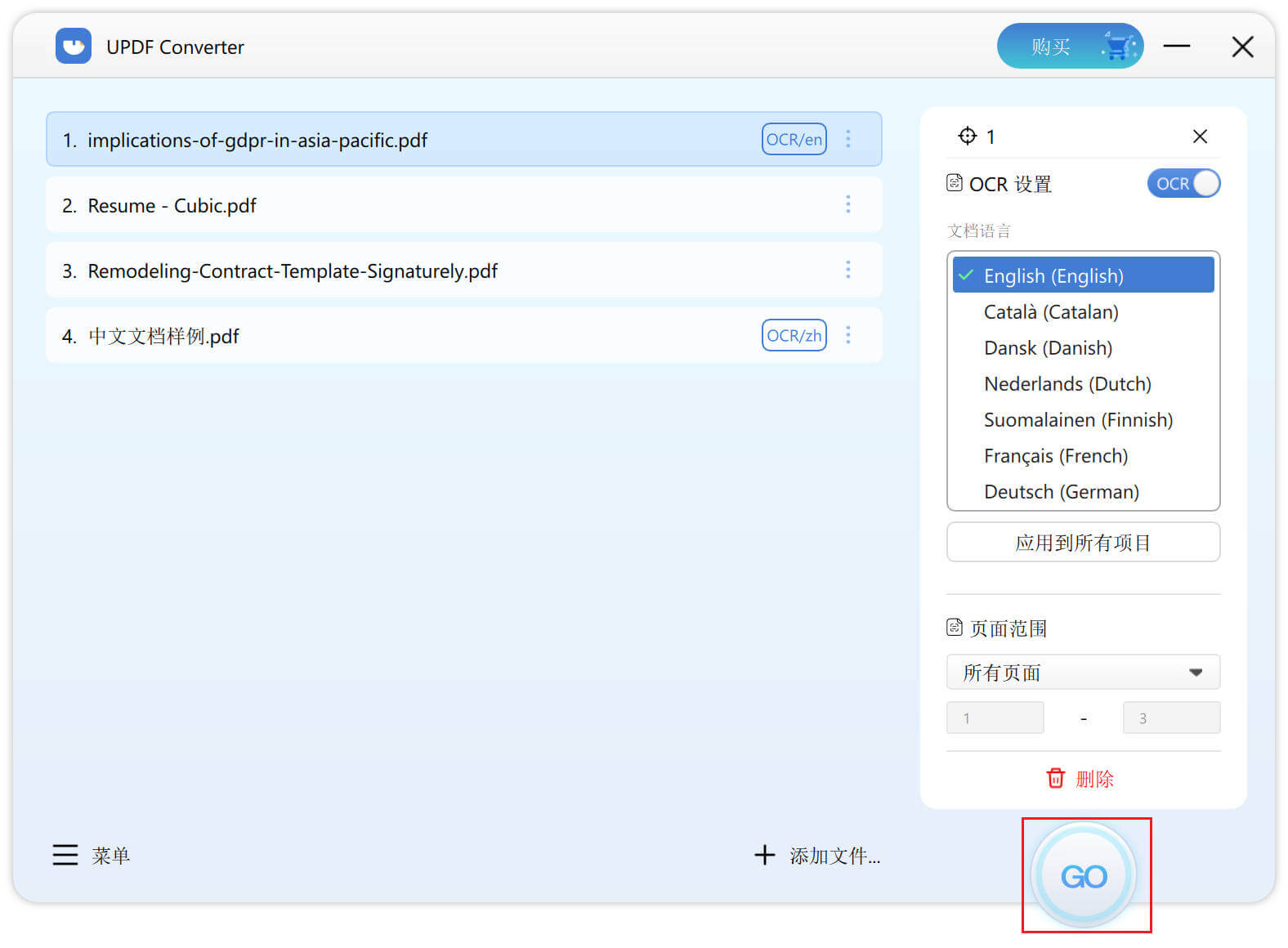Image resolution: width=1288 pixels, height=948 pixels.
Task: Open the 购买 purchase button
Action: 1070,46
